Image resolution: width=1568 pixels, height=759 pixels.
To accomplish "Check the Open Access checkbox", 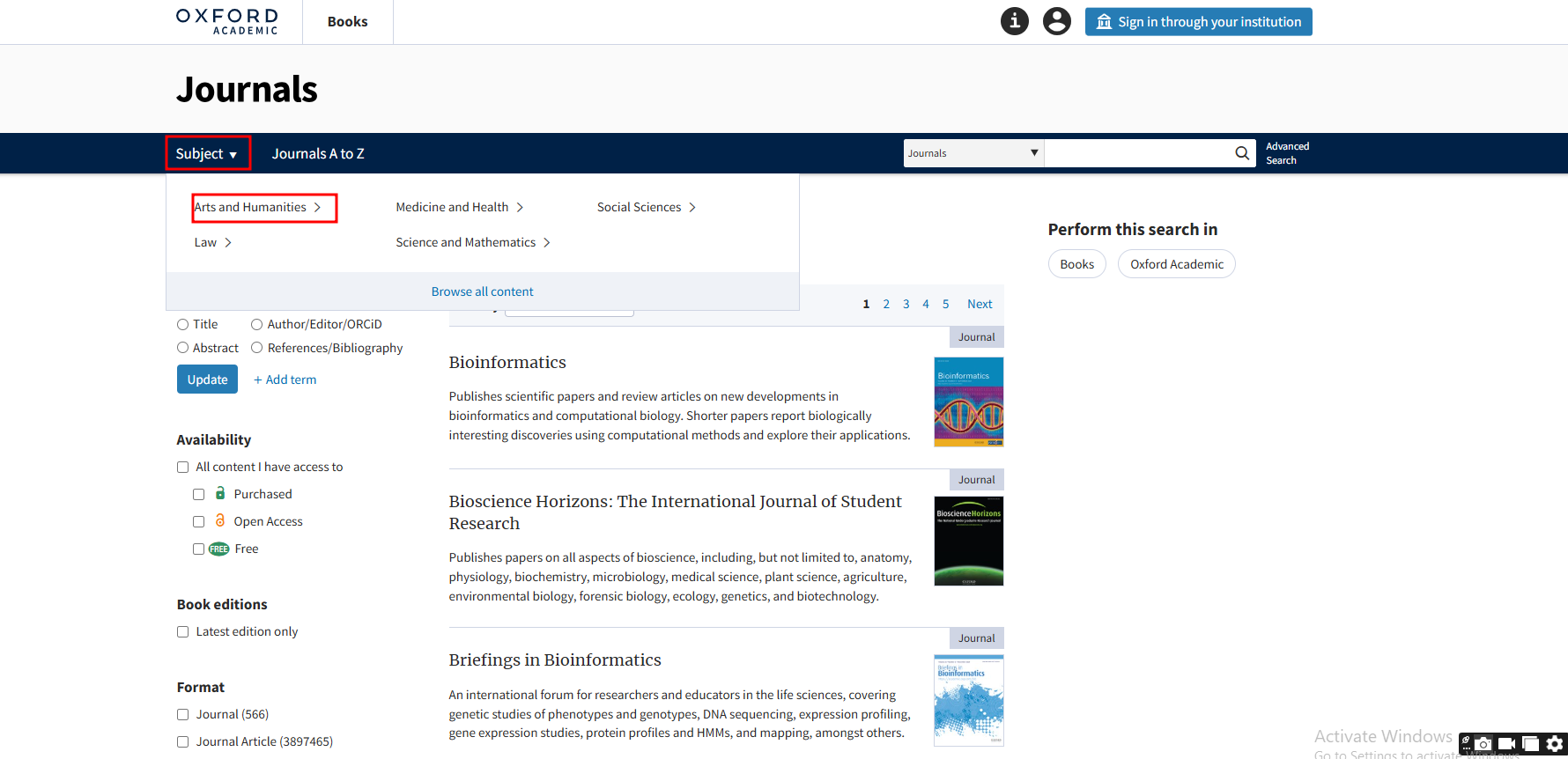I will click(x=199, y=522).
